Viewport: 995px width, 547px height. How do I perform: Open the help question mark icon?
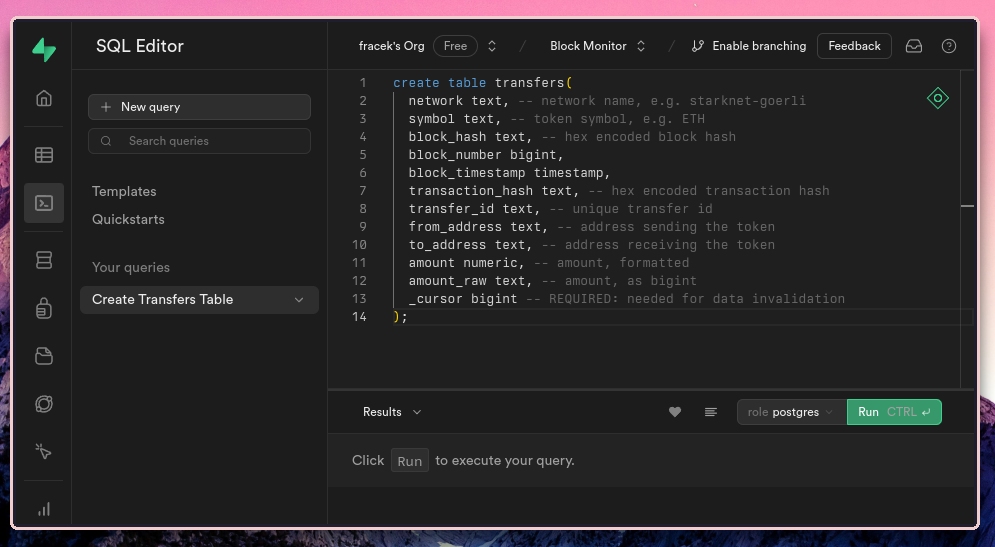[x=949, y=46]
